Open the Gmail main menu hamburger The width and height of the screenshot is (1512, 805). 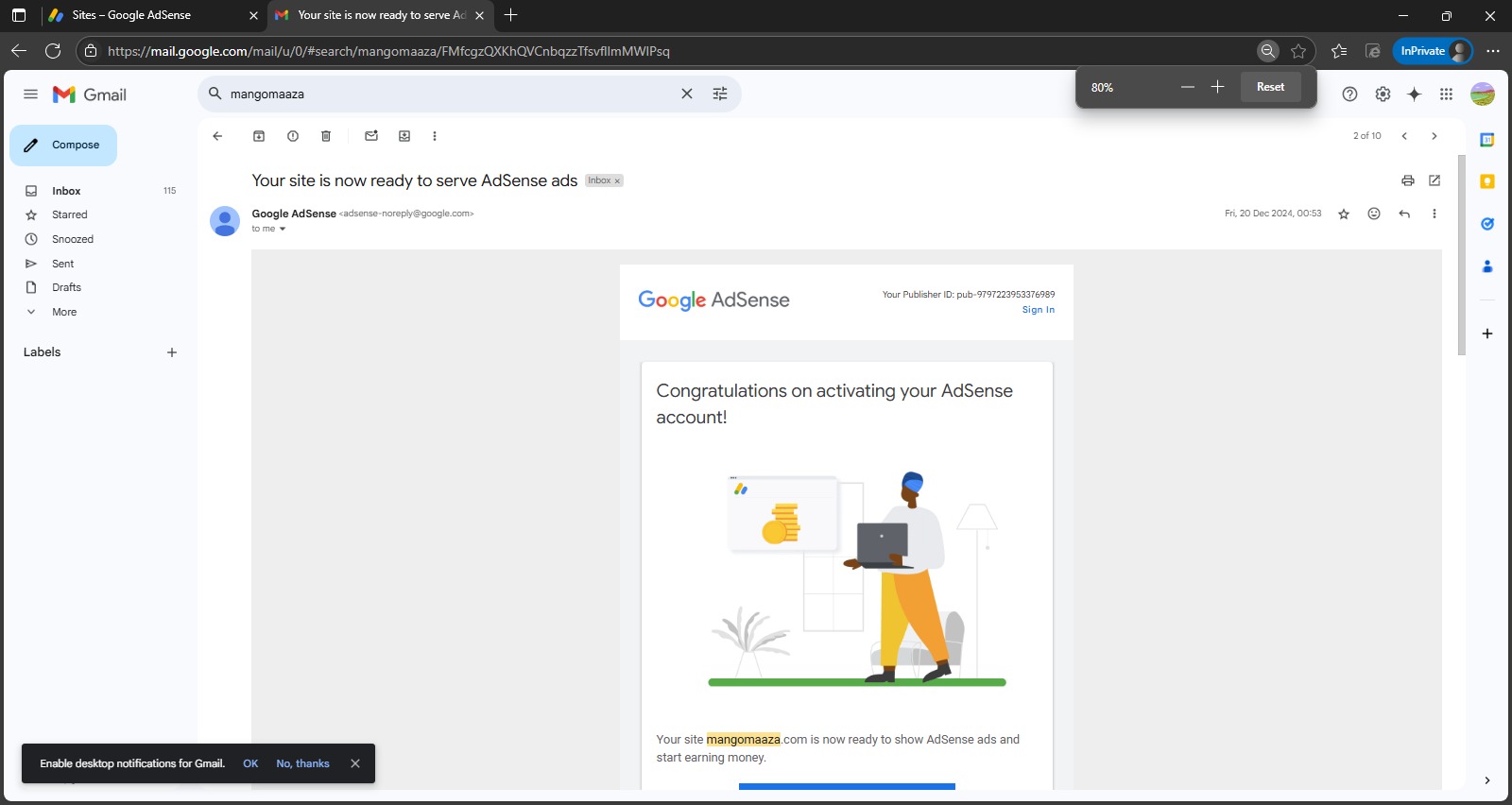[30, 94]
